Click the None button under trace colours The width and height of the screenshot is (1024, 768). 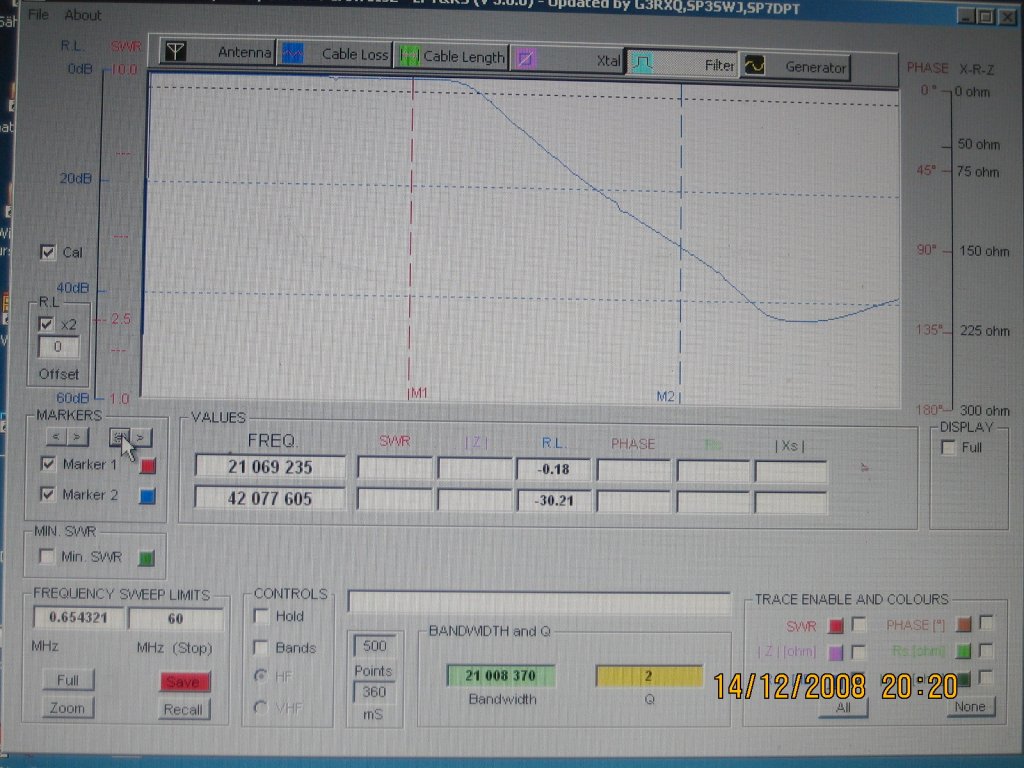tap(969, 706)
